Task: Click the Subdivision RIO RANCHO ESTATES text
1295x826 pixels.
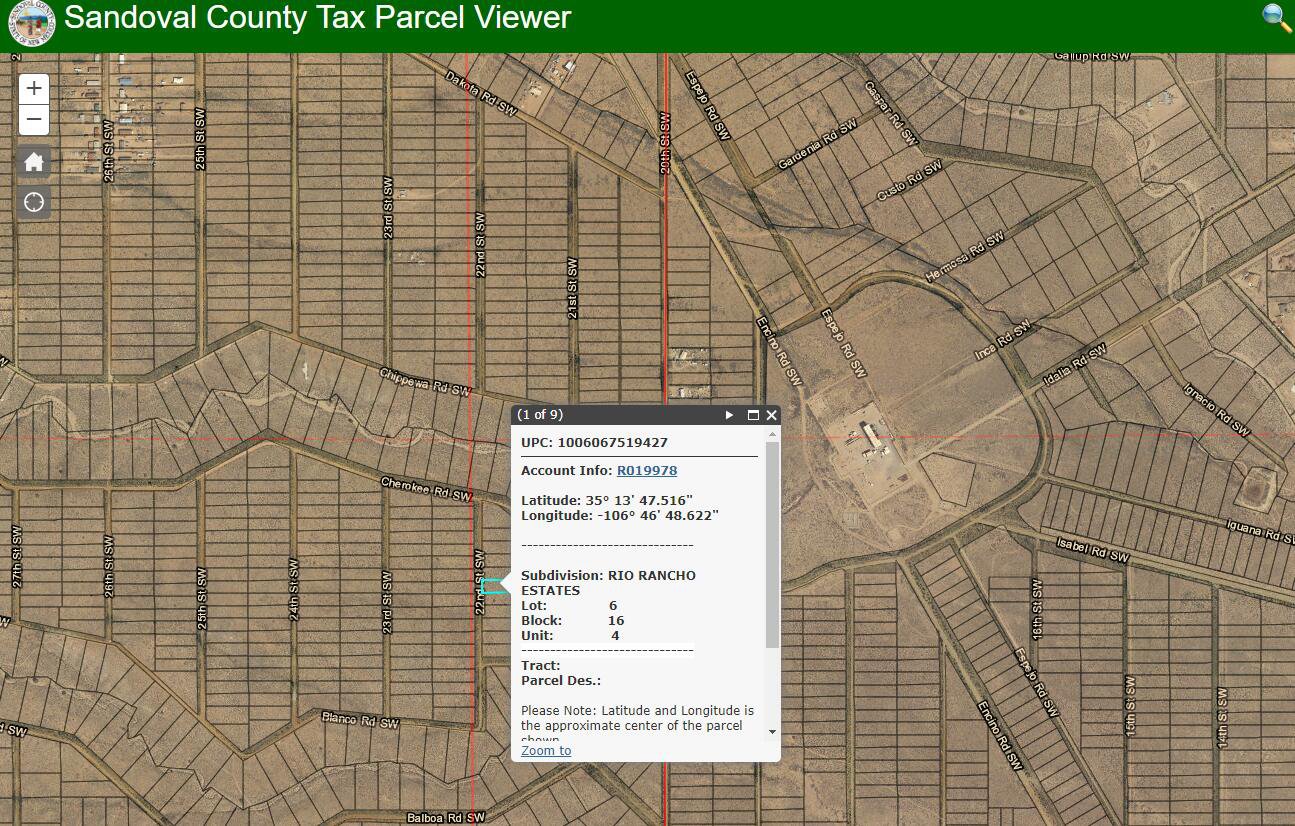Action: tap(608, 583)
